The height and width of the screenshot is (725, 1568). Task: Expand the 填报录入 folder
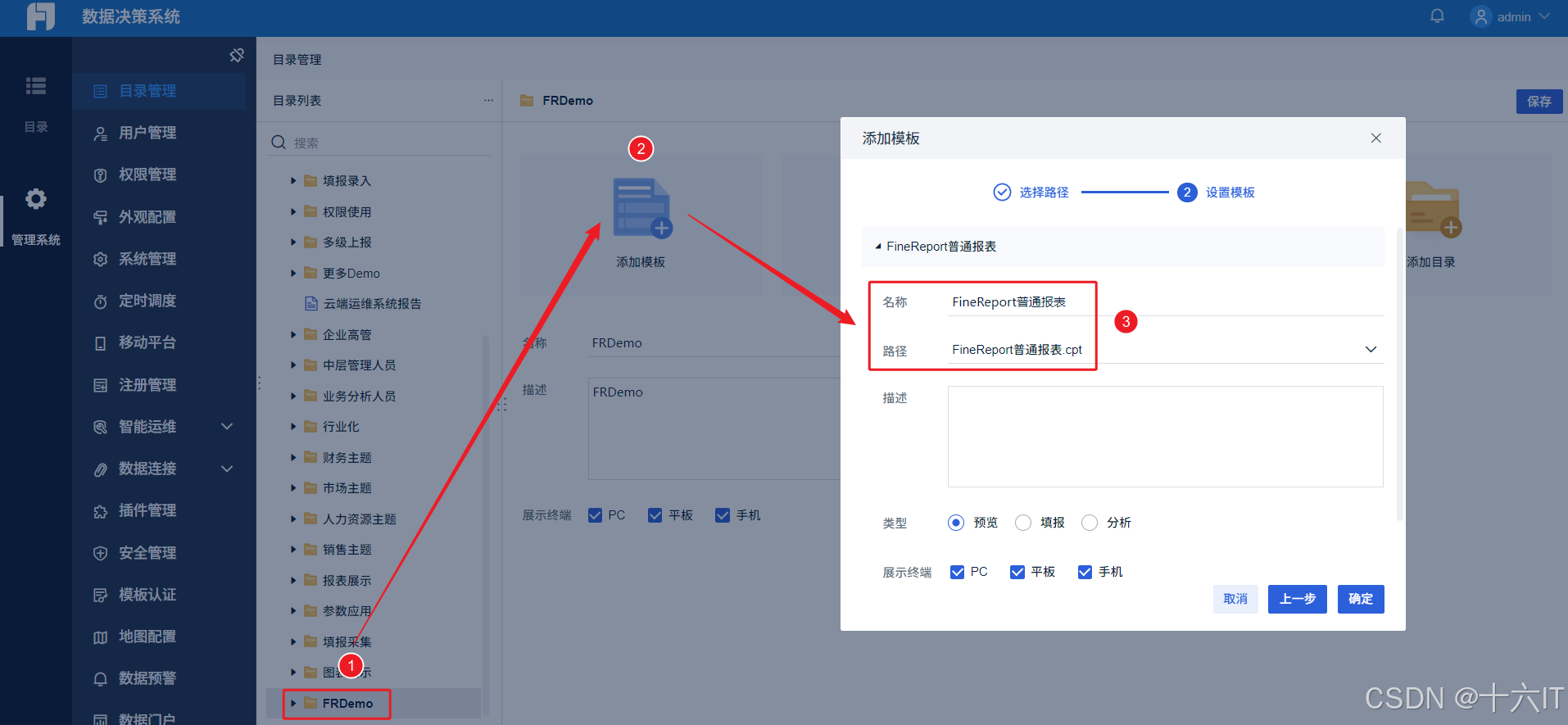[293, 181]
